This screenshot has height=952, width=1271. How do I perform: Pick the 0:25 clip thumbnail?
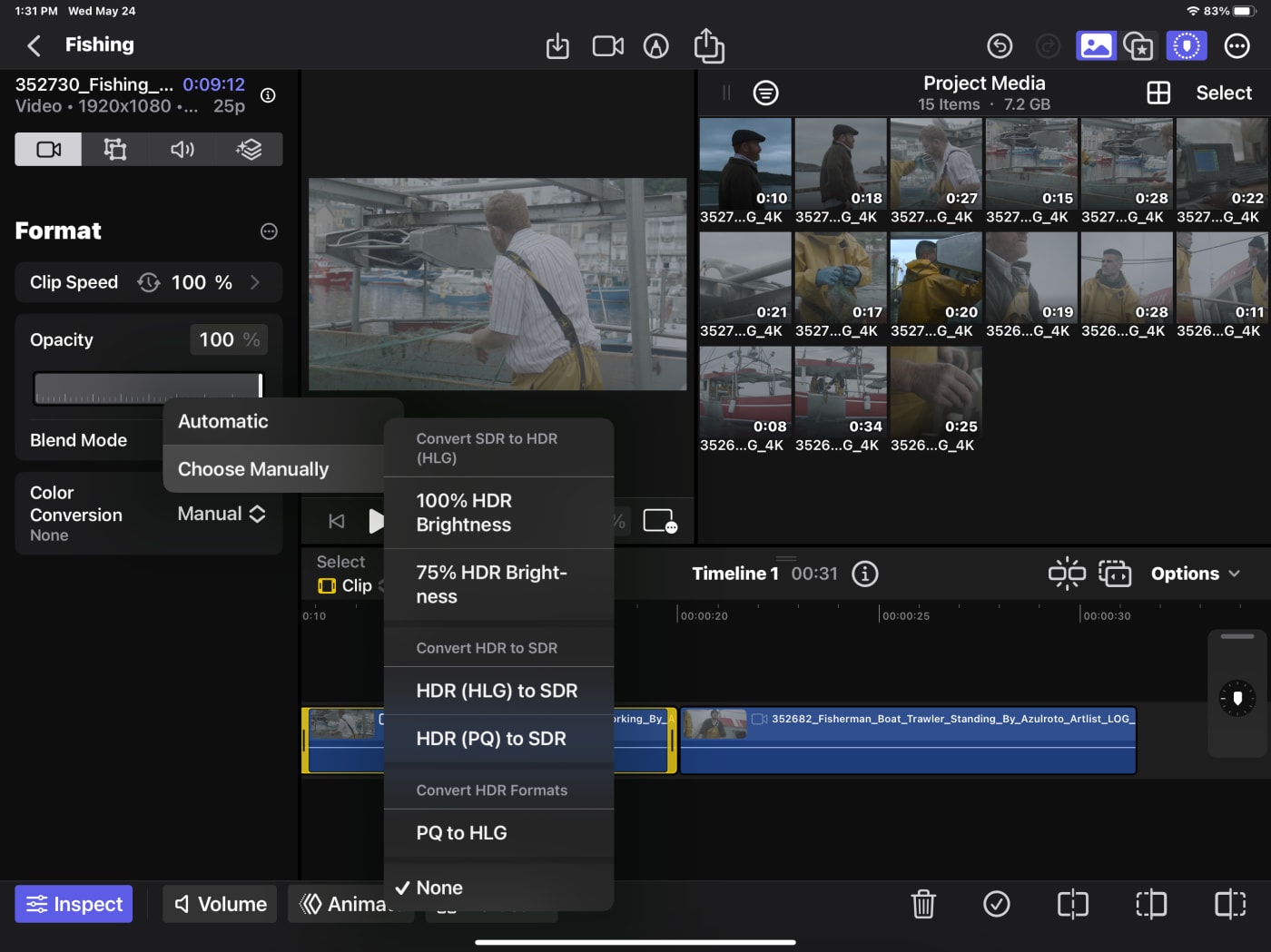[x=936, y=392]
